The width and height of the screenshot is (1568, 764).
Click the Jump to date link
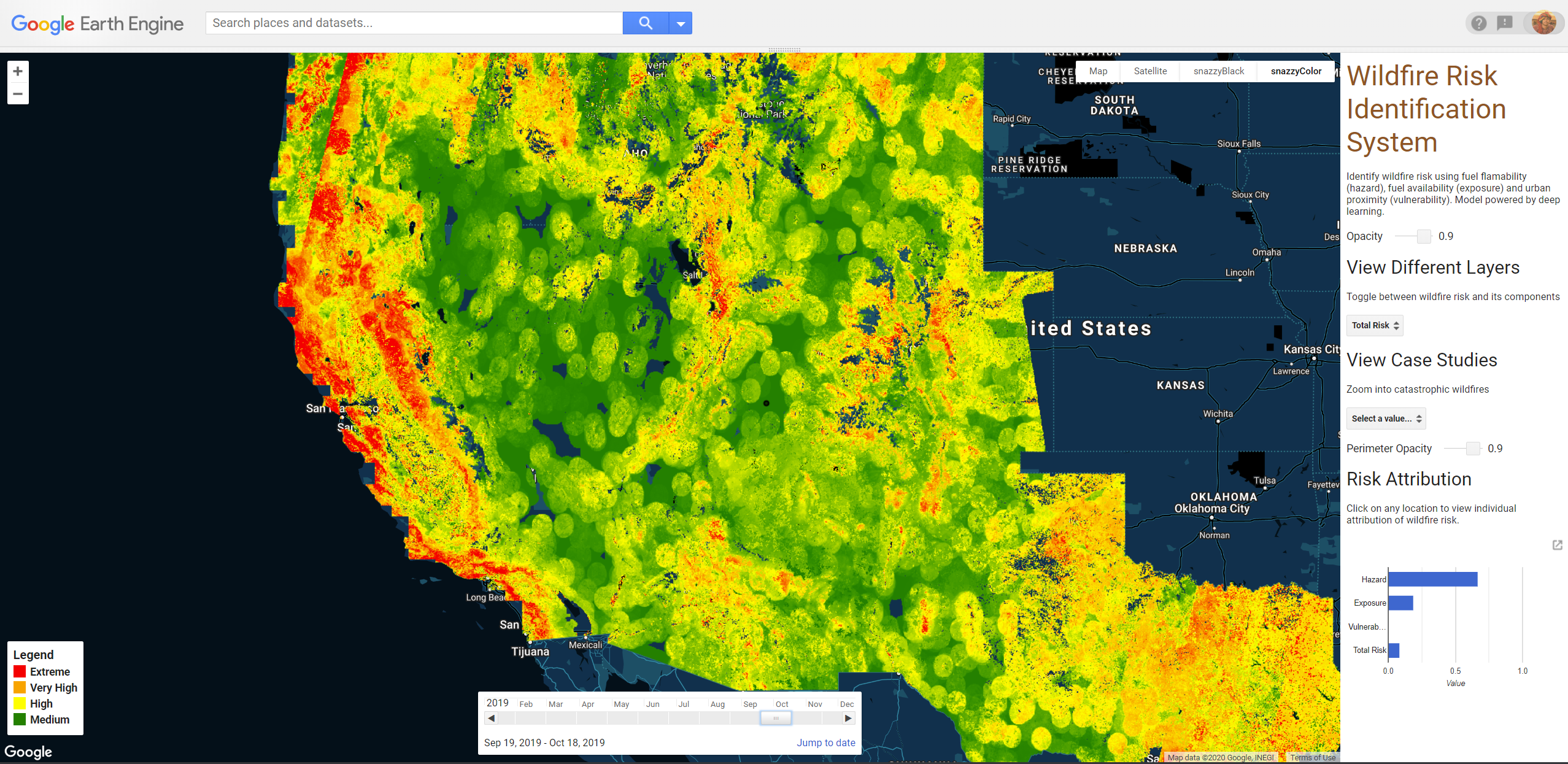click(x=825, y=743)
